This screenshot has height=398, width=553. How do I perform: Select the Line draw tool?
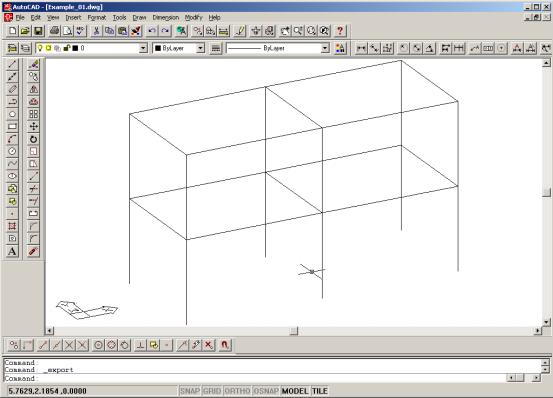click(x=12, y=65)
